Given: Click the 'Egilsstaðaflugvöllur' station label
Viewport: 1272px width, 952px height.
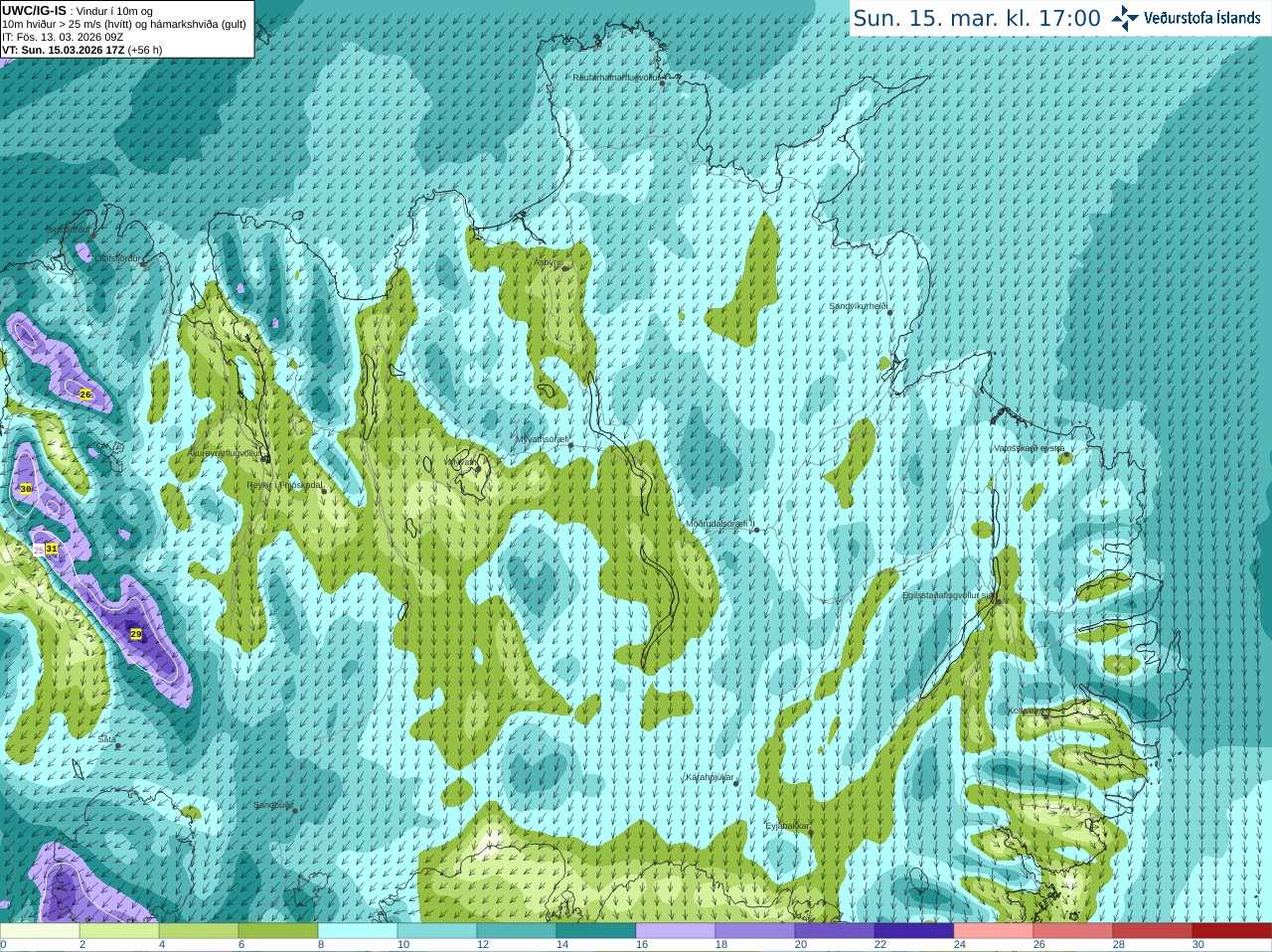Looking at the screenshot, I should click(948, 595).
